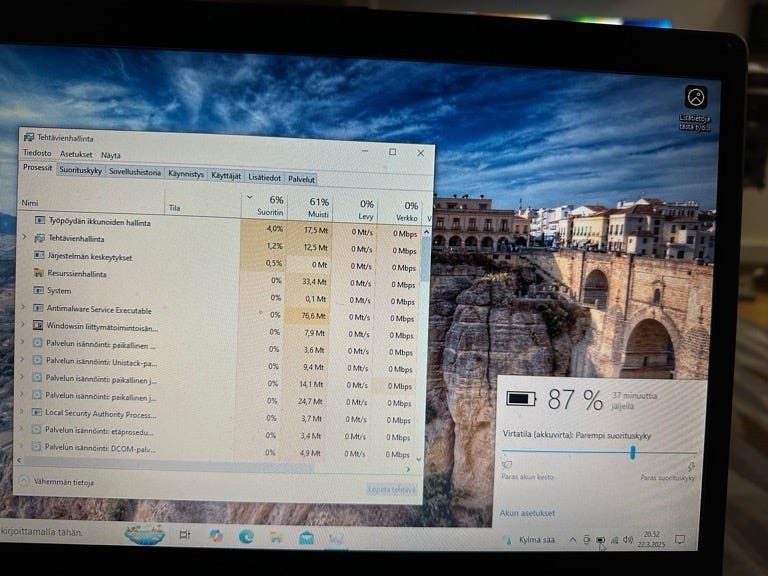The image size is (768, 576).
Task: Open File Explorer from taskbar
Action: pyautogui.click(x=276, y=538)
